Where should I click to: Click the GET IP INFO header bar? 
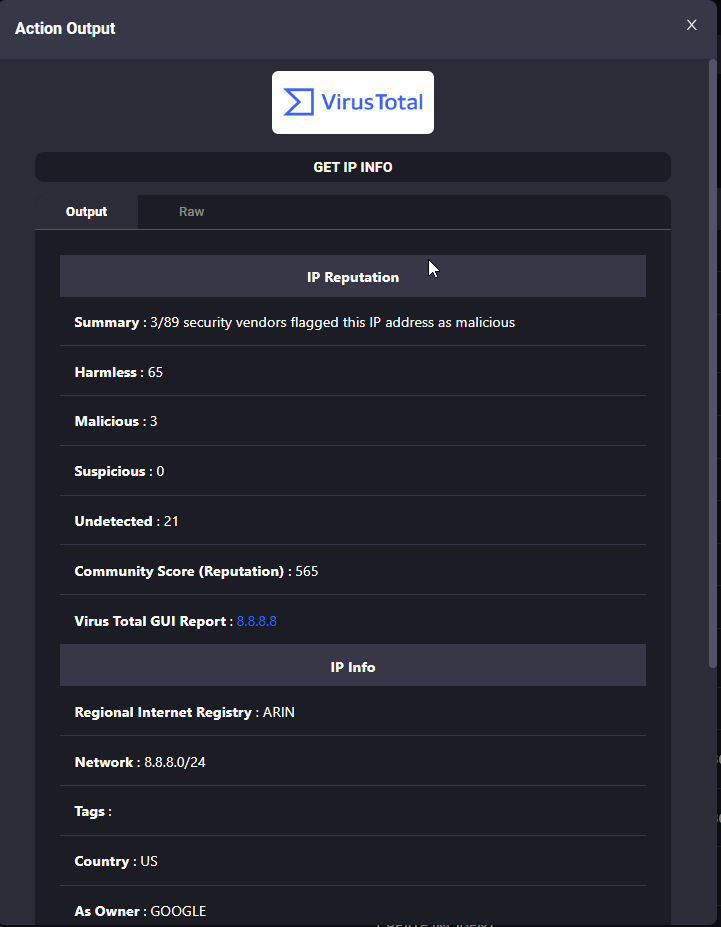coord(353,167)
